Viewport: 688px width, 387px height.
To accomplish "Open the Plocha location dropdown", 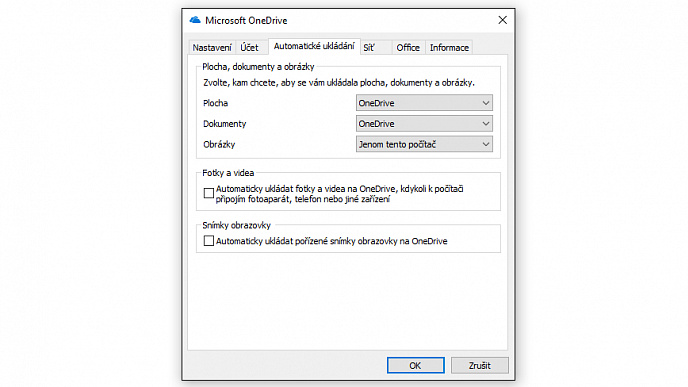I will [x=424, y=103].
